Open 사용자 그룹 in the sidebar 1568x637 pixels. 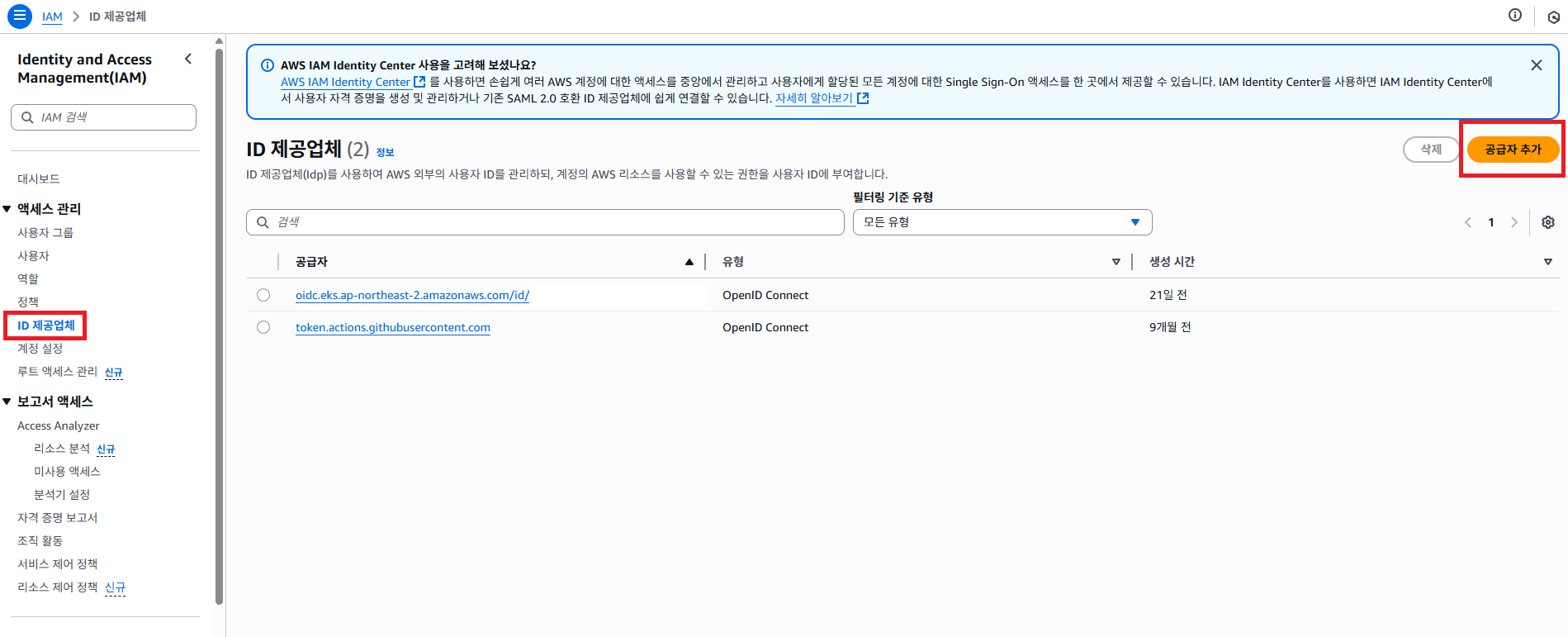(x=45, y=232)
